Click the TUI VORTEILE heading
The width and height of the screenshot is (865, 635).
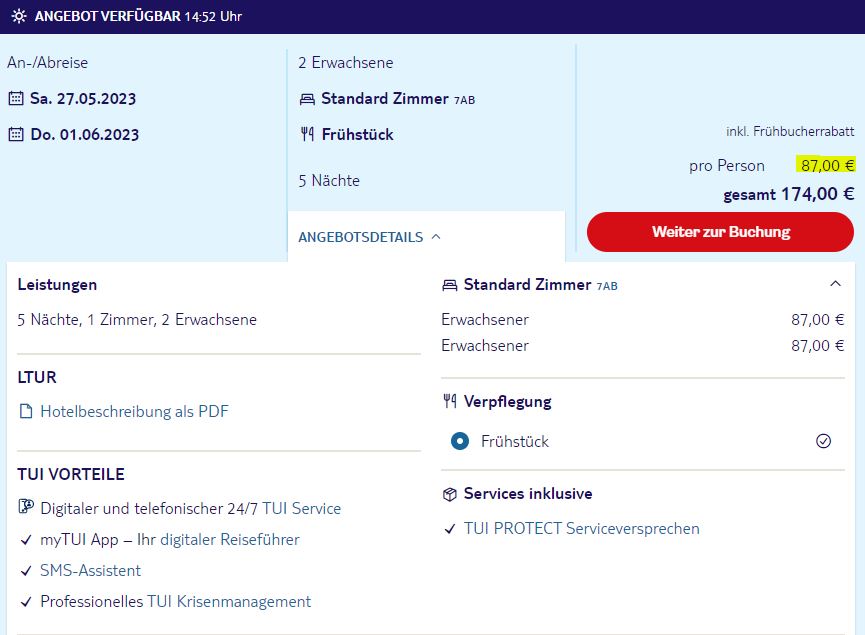click(x=71, y=474)
